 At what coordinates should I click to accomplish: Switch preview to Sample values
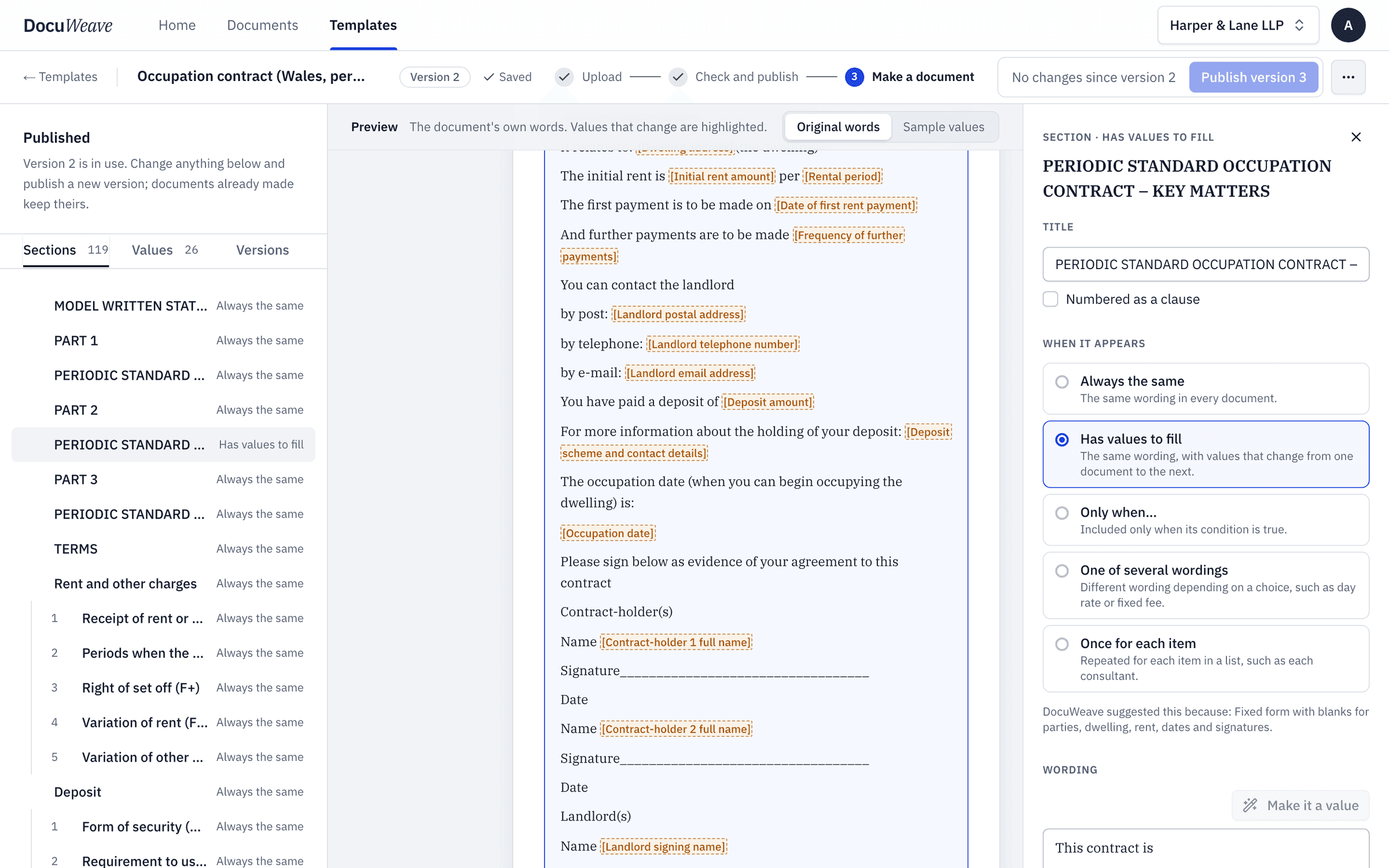coord(943,127)
